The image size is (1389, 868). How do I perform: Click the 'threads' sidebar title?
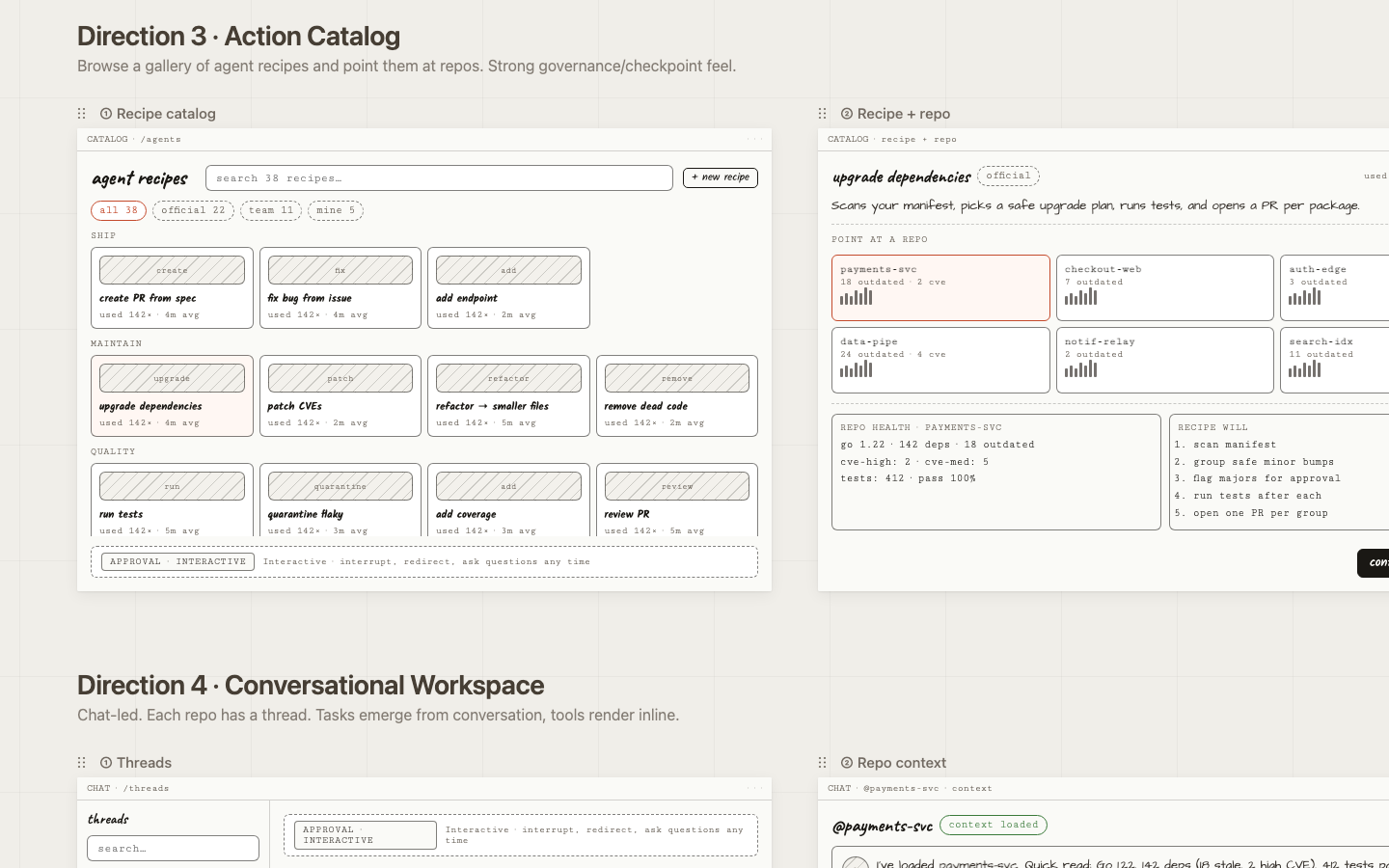pos(108,819)
